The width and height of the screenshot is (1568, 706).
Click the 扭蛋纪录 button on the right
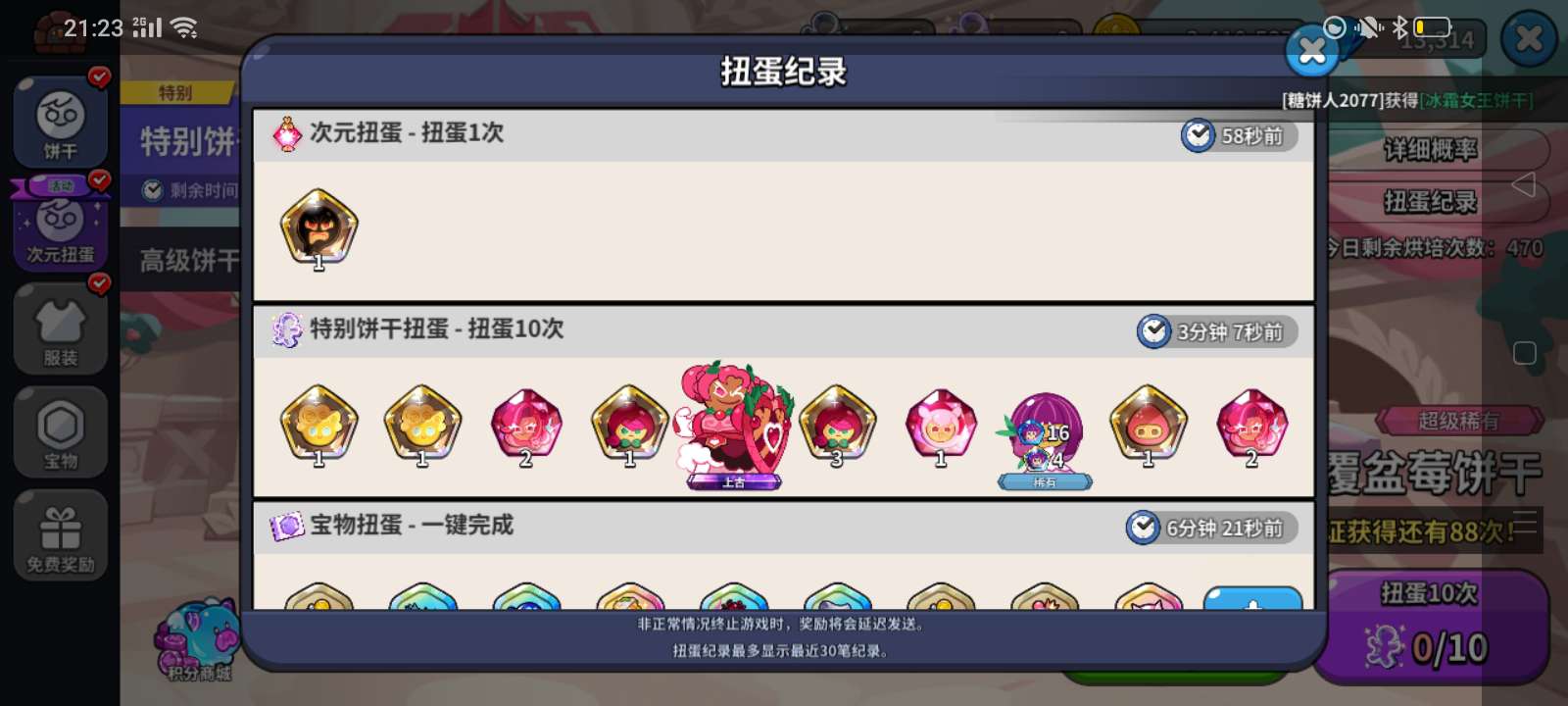[1432, 202]
